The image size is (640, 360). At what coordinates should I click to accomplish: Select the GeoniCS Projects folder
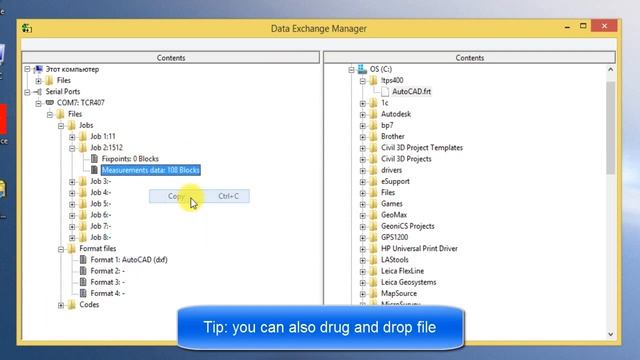(x=408, y=226)
